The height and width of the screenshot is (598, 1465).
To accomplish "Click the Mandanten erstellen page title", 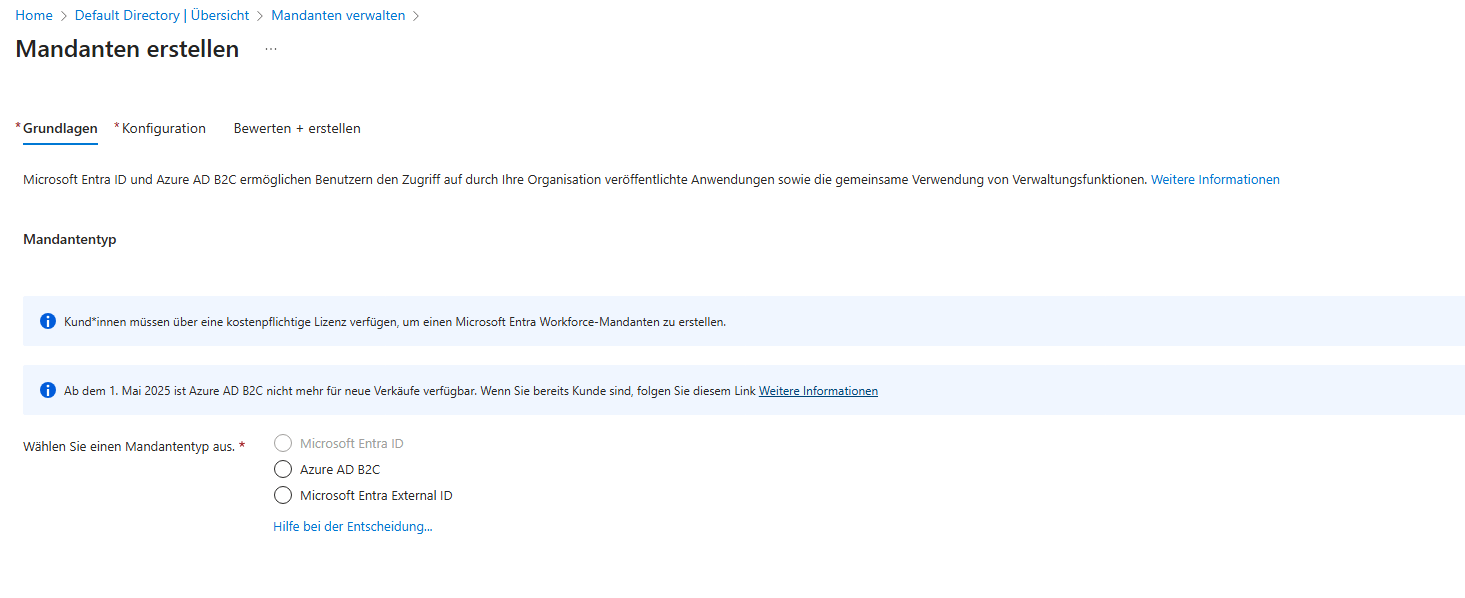I will coord(127,49).
